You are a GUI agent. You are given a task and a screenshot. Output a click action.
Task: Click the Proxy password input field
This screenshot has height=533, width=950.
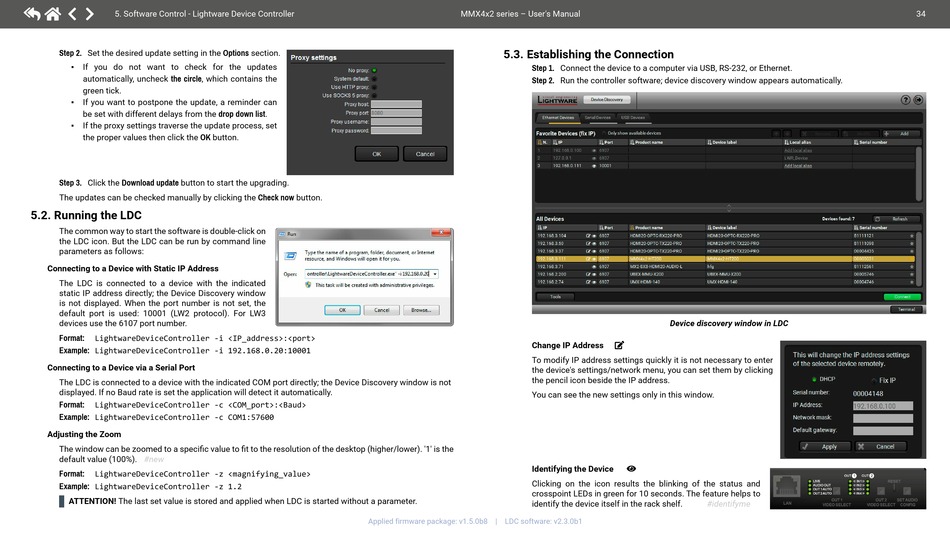pyautogui.click(x=396, y=130)
